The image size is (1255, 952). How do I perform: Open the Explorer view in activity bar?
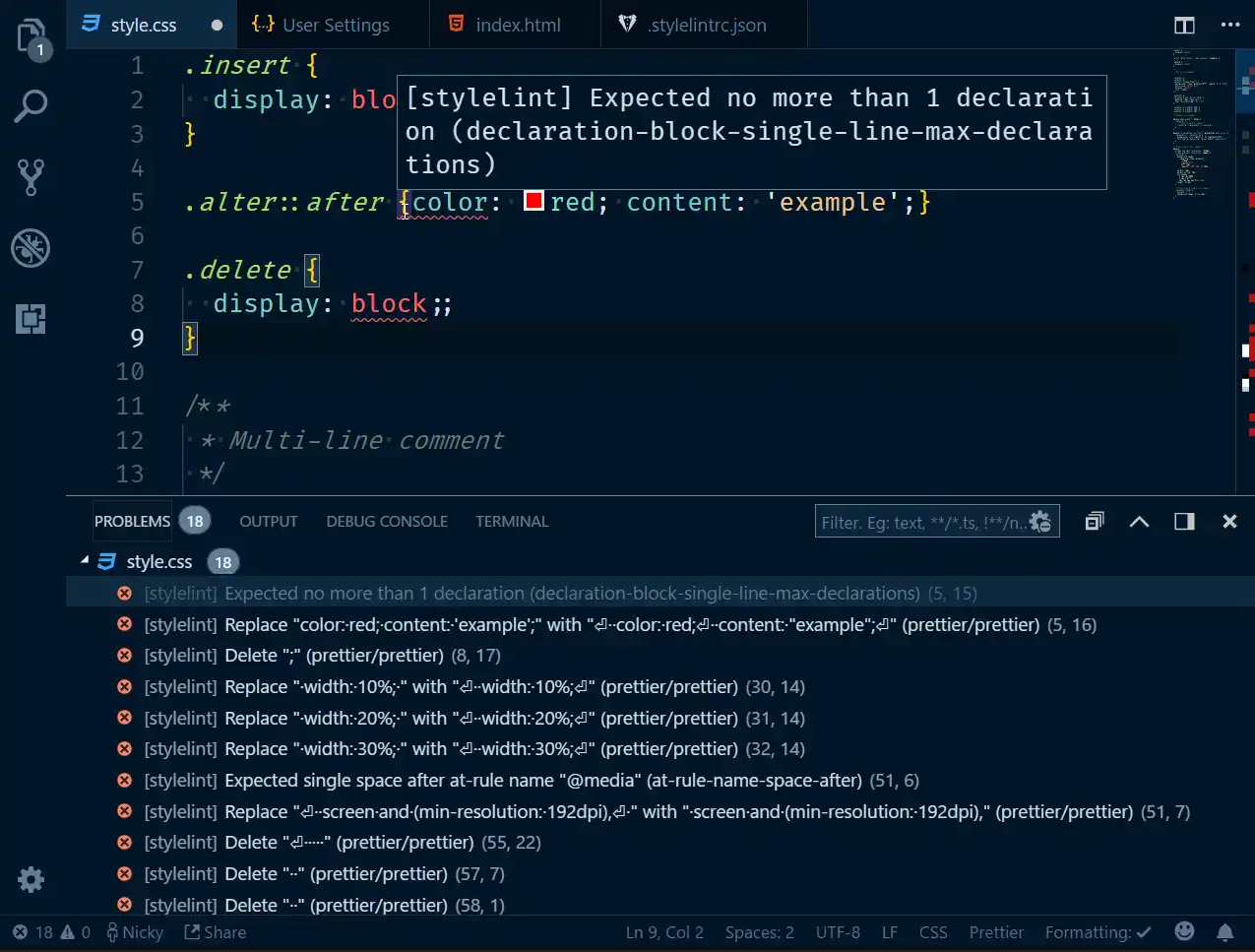(31, 37)
